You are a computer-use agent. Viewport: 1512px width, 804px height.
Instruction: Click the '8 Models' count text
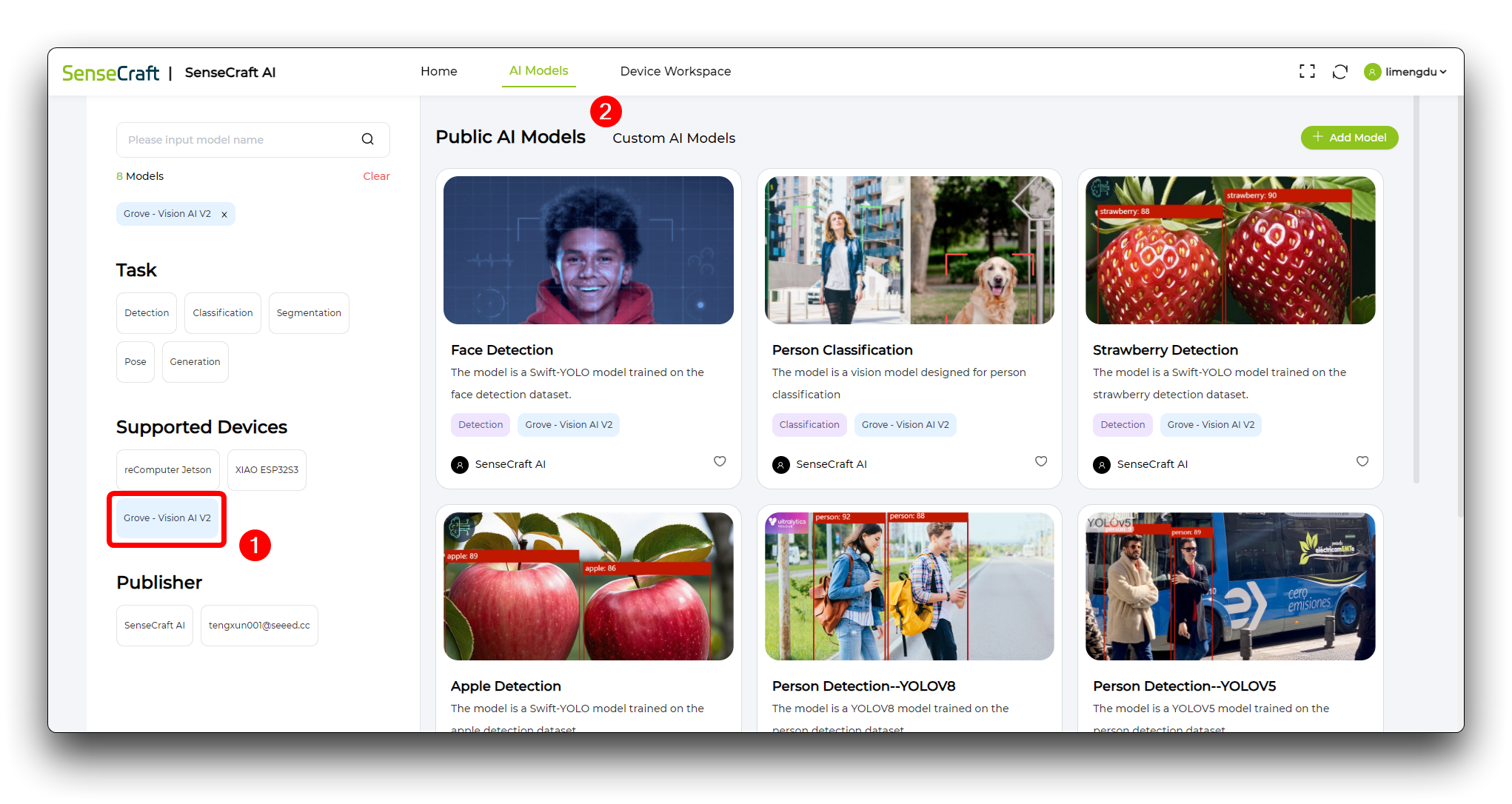(140, 176)
